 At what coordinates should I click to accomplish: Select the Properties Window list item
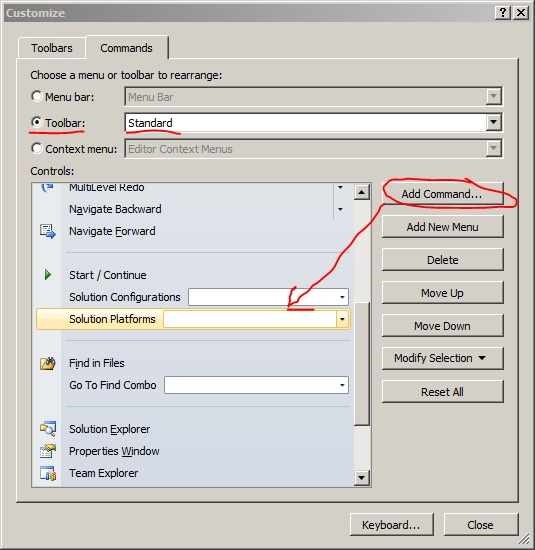(x=193, y=451)
